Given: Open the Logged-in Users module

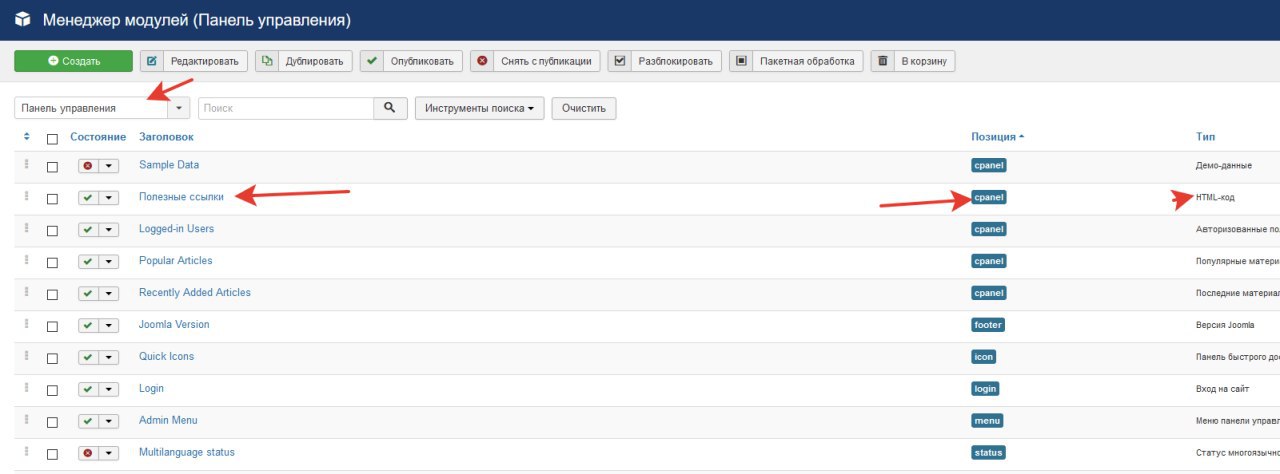Looking at the screenshot, I should 177,229.
